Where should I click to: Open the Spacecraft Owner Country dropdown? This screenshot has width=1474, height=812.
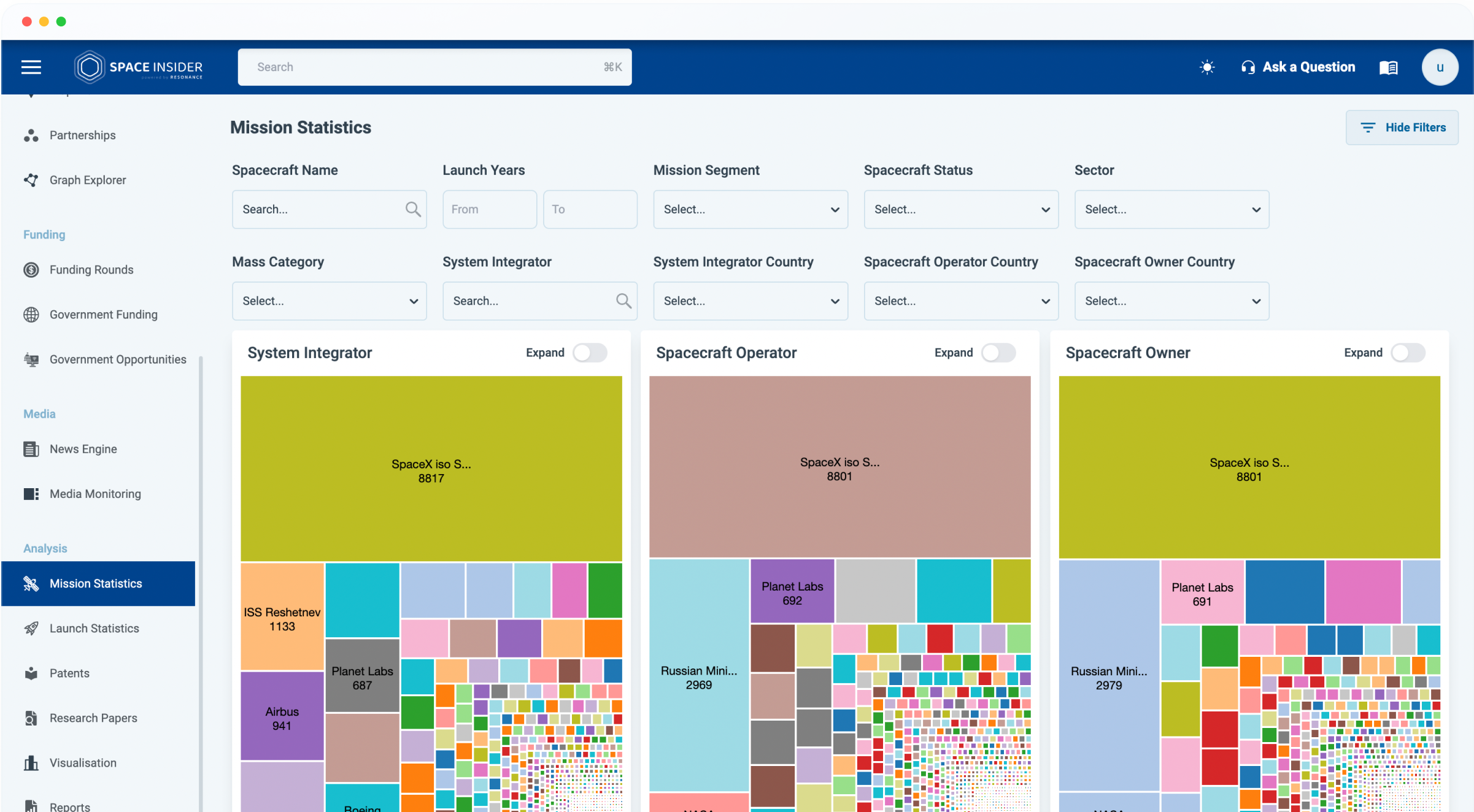(x=1171, y=301)
